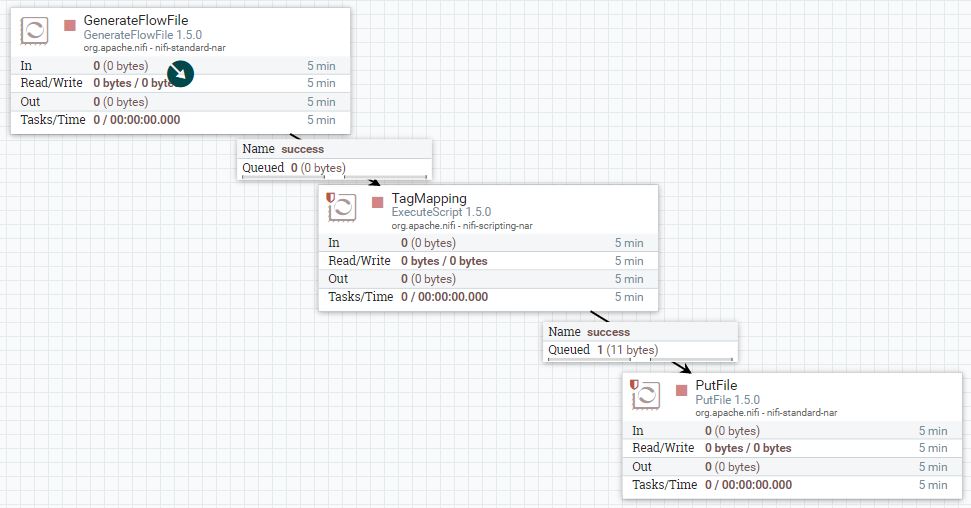Select the TagMapping processor title

(429, 198)
